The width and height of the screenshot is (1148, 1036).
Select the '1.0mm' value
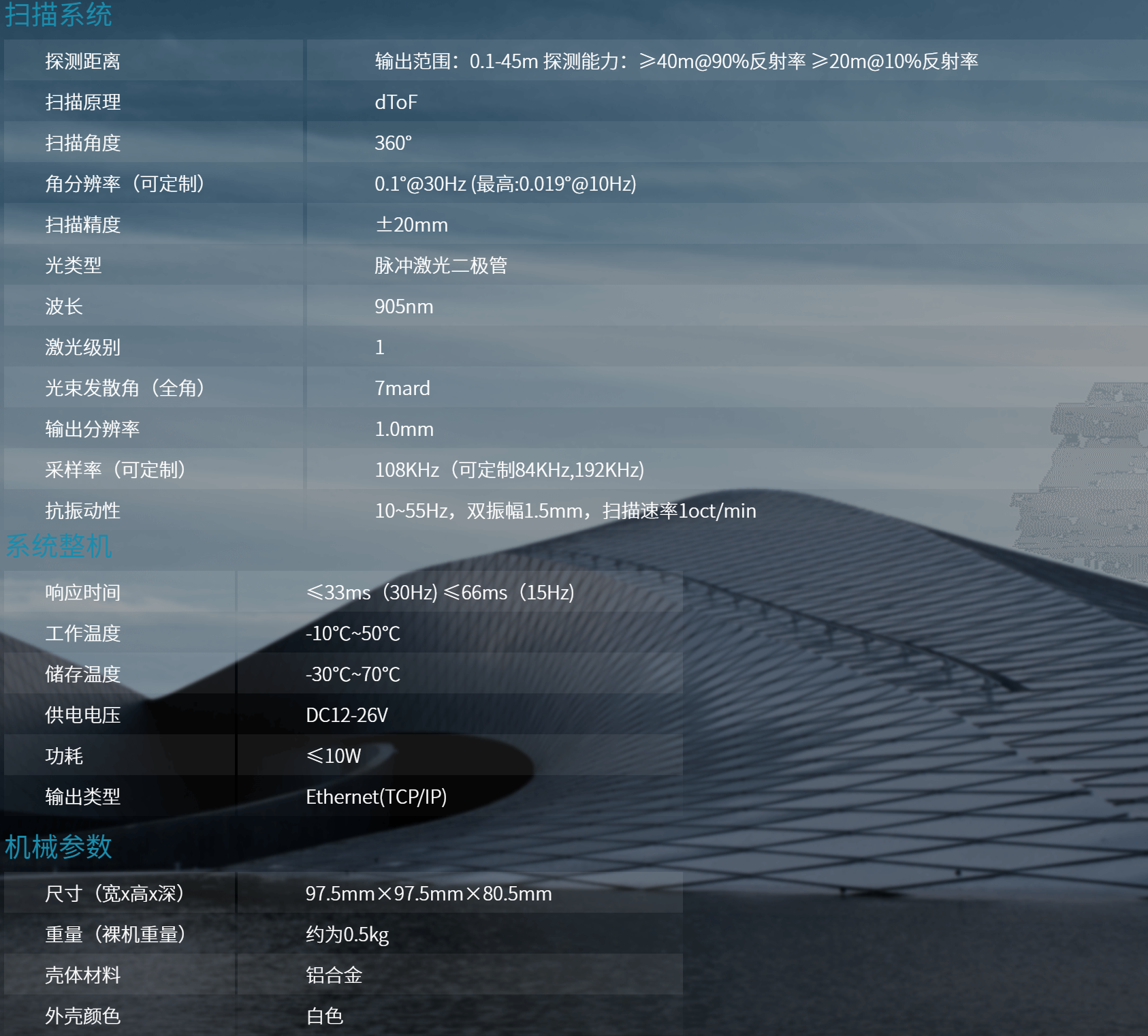[x=404, y=429]
